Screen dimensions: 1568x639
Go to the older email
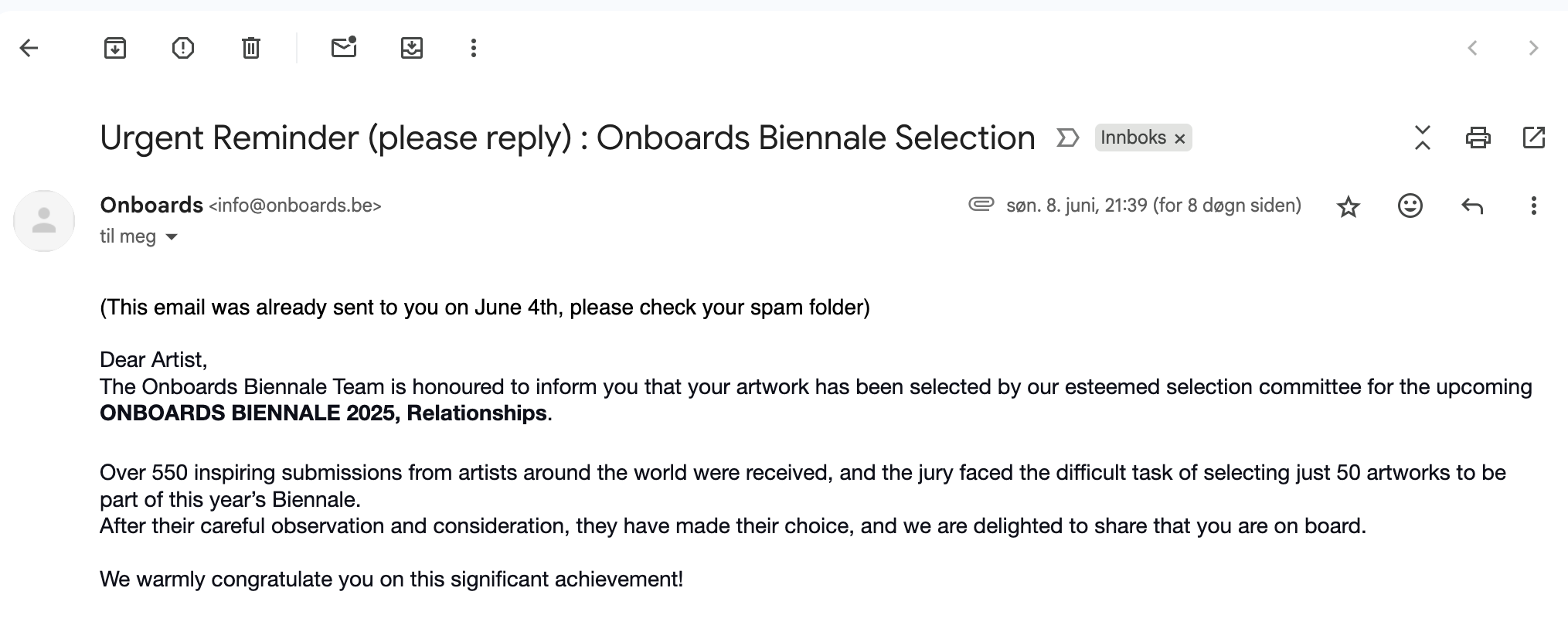1534,48
